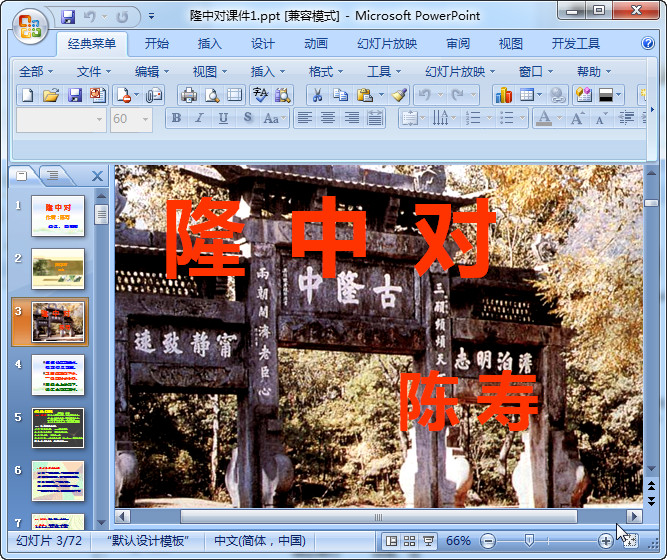Open a file with the folder icon
667x560 pixels.
pos(51,95)
